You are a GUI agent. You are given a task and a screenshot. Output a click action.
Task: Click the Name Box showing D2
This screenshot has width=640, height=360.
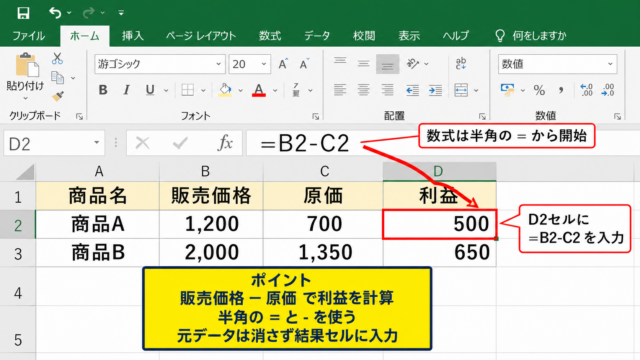click(x=54, y=143)
